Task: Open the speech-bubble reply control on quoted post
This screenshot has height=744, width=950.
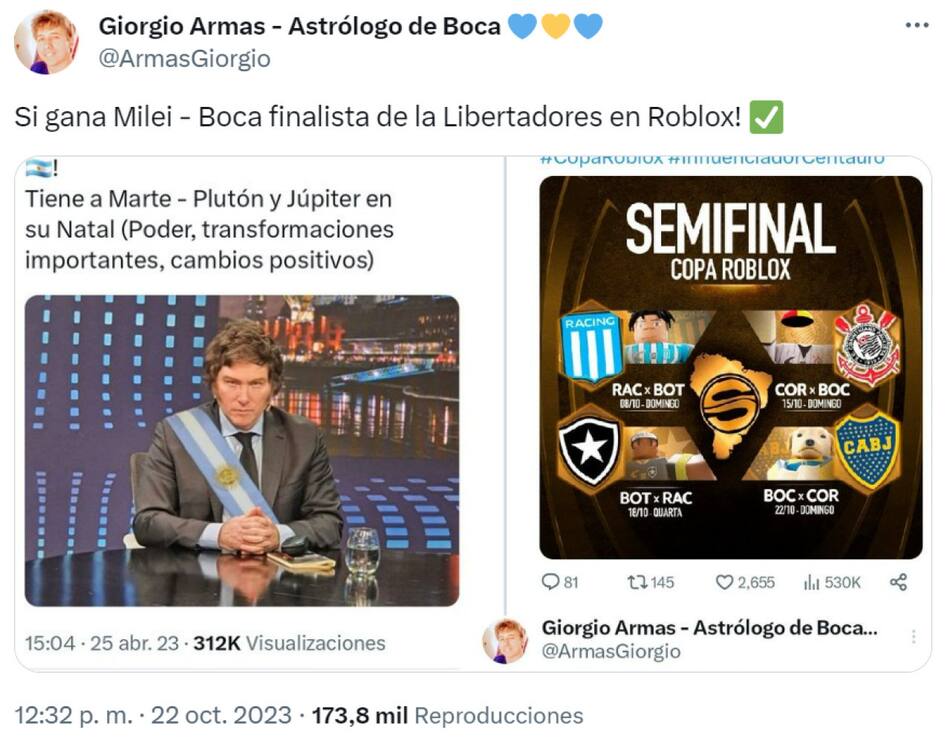Action: 550,578
